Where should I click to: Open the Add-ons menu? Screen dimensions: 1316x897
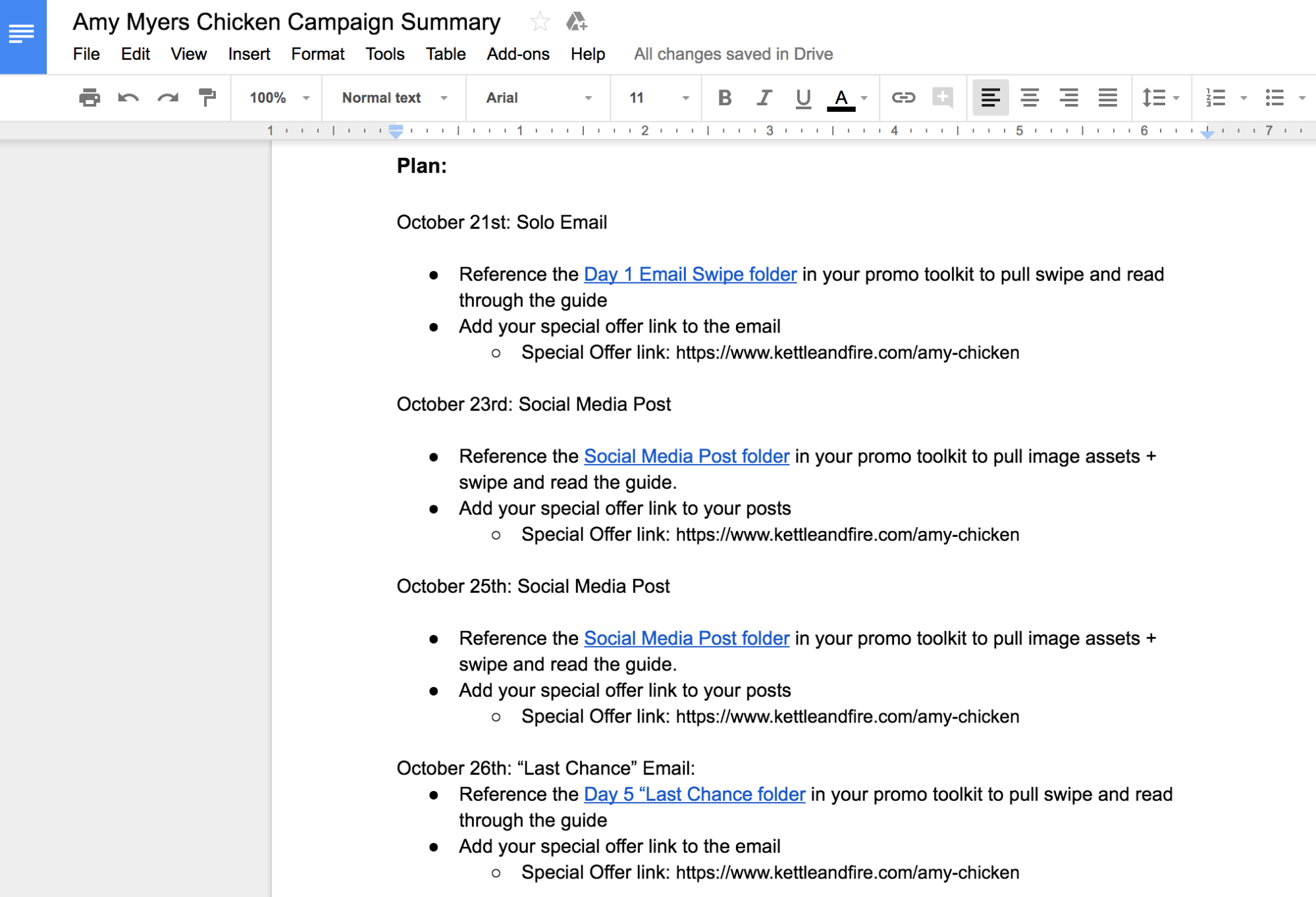[517, 54]
